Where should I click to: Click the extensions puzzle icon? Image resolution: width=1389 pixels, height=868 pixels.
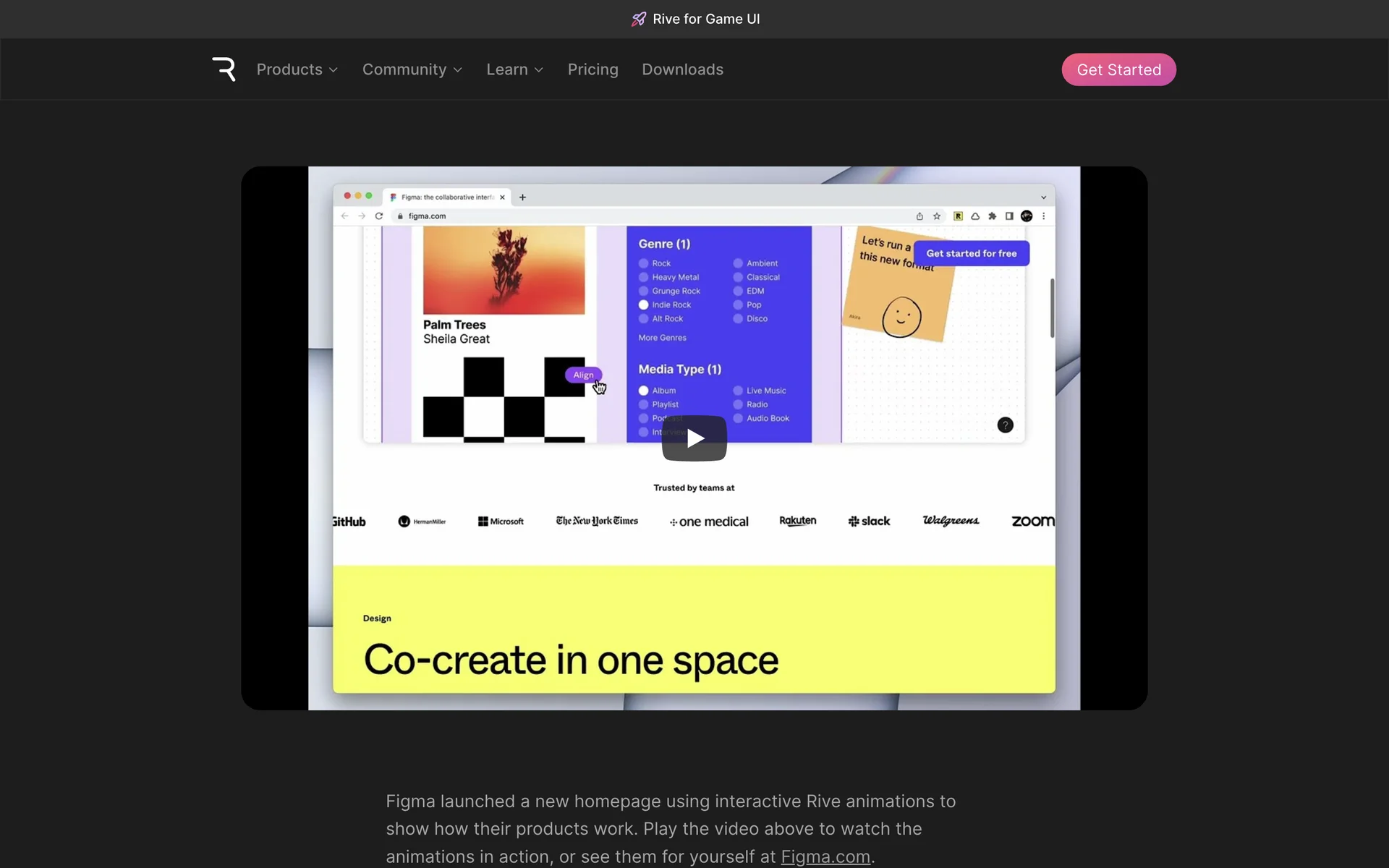(x=992, y=216)
